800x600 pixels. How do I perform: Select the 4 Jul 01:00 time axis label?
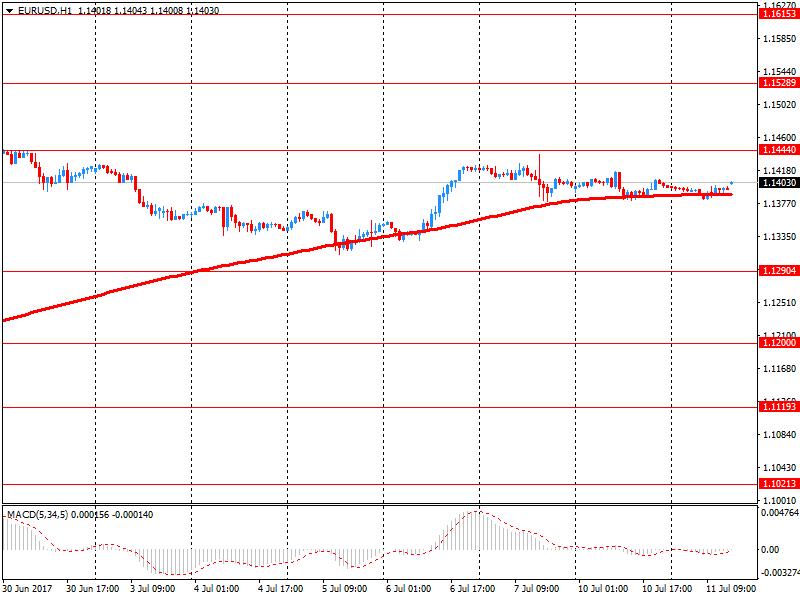click(x=216, y=589)
